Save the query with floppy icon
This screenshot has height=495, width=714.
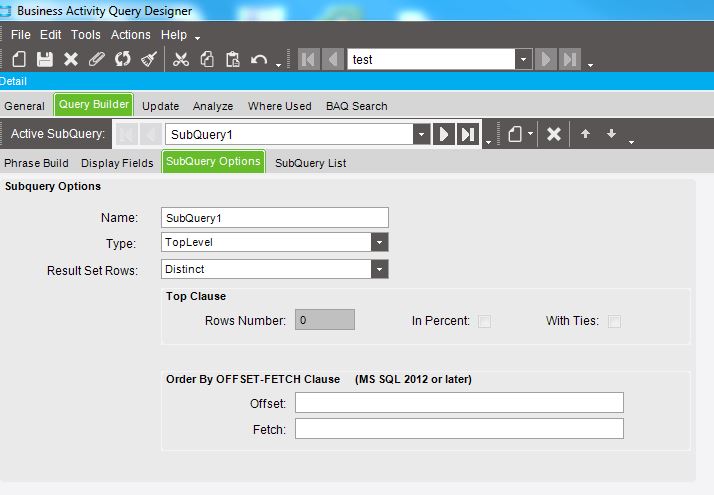pyautogui.click(x=45, y=59)
